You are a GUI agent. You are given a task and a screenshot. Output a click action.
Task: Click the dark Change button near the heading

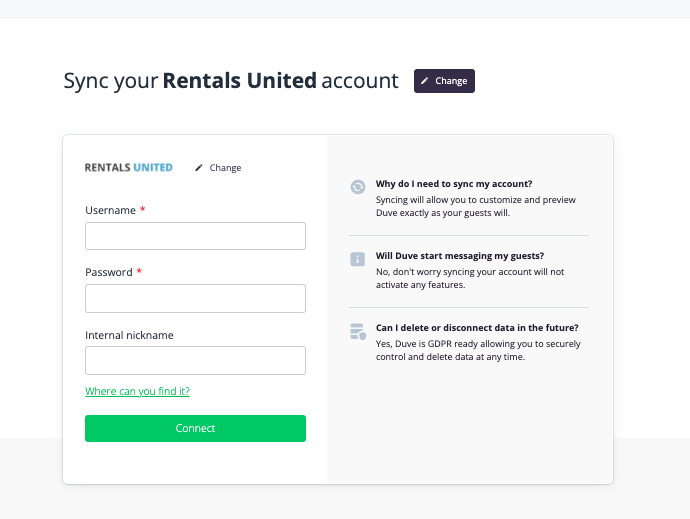point(444,81)
